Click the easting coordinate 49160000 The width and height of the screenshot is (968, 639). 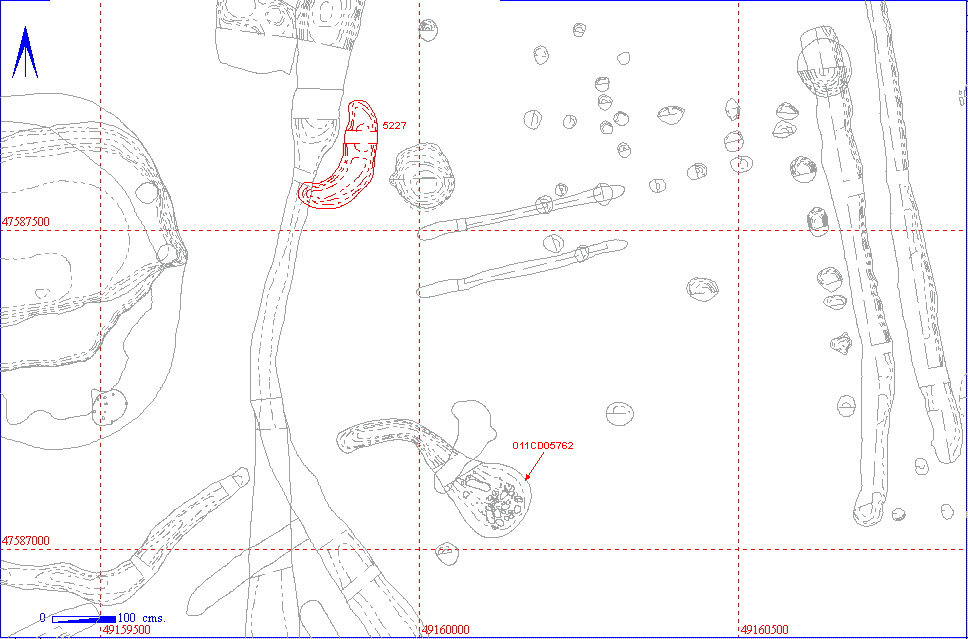click(x=446, y=630)
